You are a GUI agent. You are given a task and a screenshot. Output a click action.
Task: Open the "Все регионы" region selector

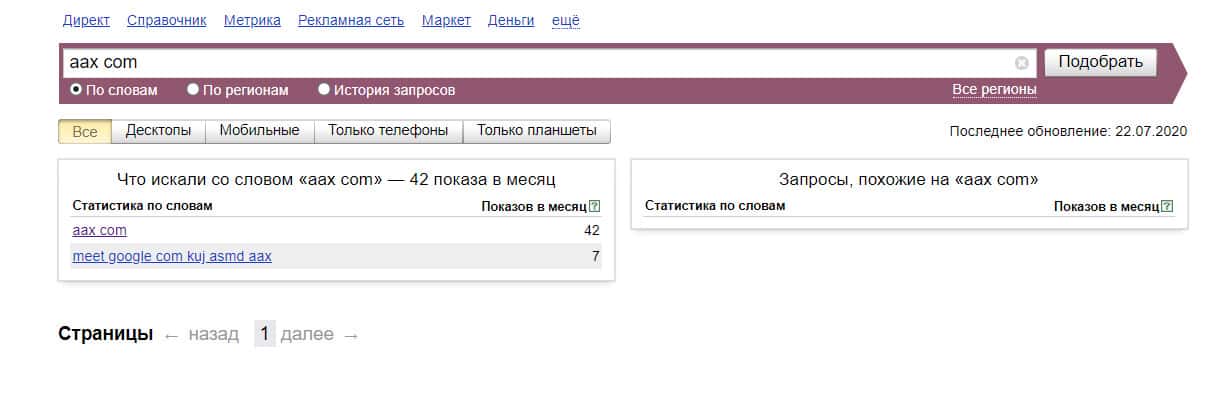point(994,90)
